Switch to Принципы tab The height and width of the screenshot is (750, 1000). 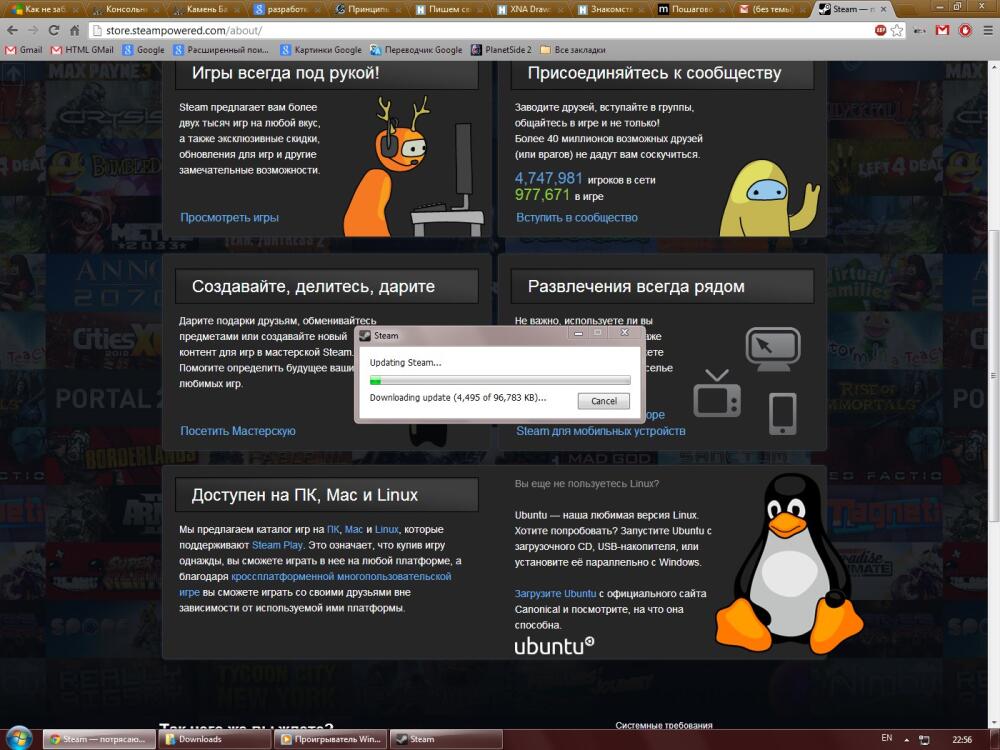point(369,9)
